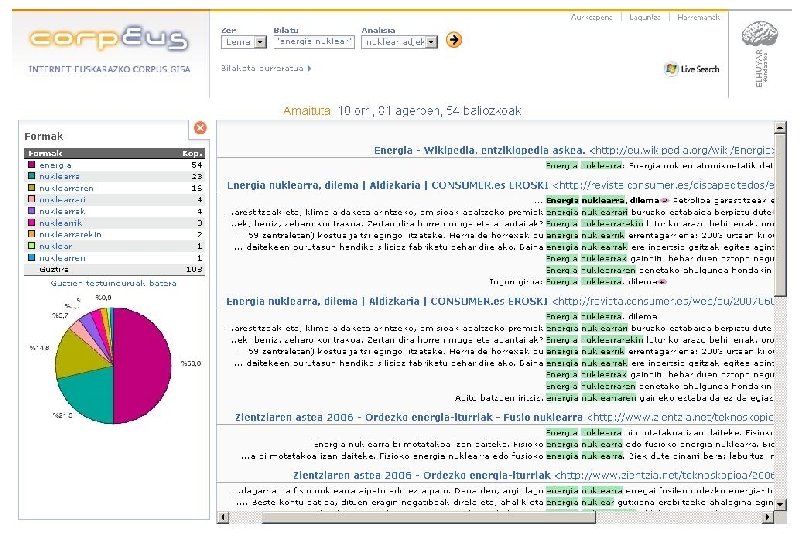Click the nuklearraren olive color swatch
810x540 pixels.
32,188
